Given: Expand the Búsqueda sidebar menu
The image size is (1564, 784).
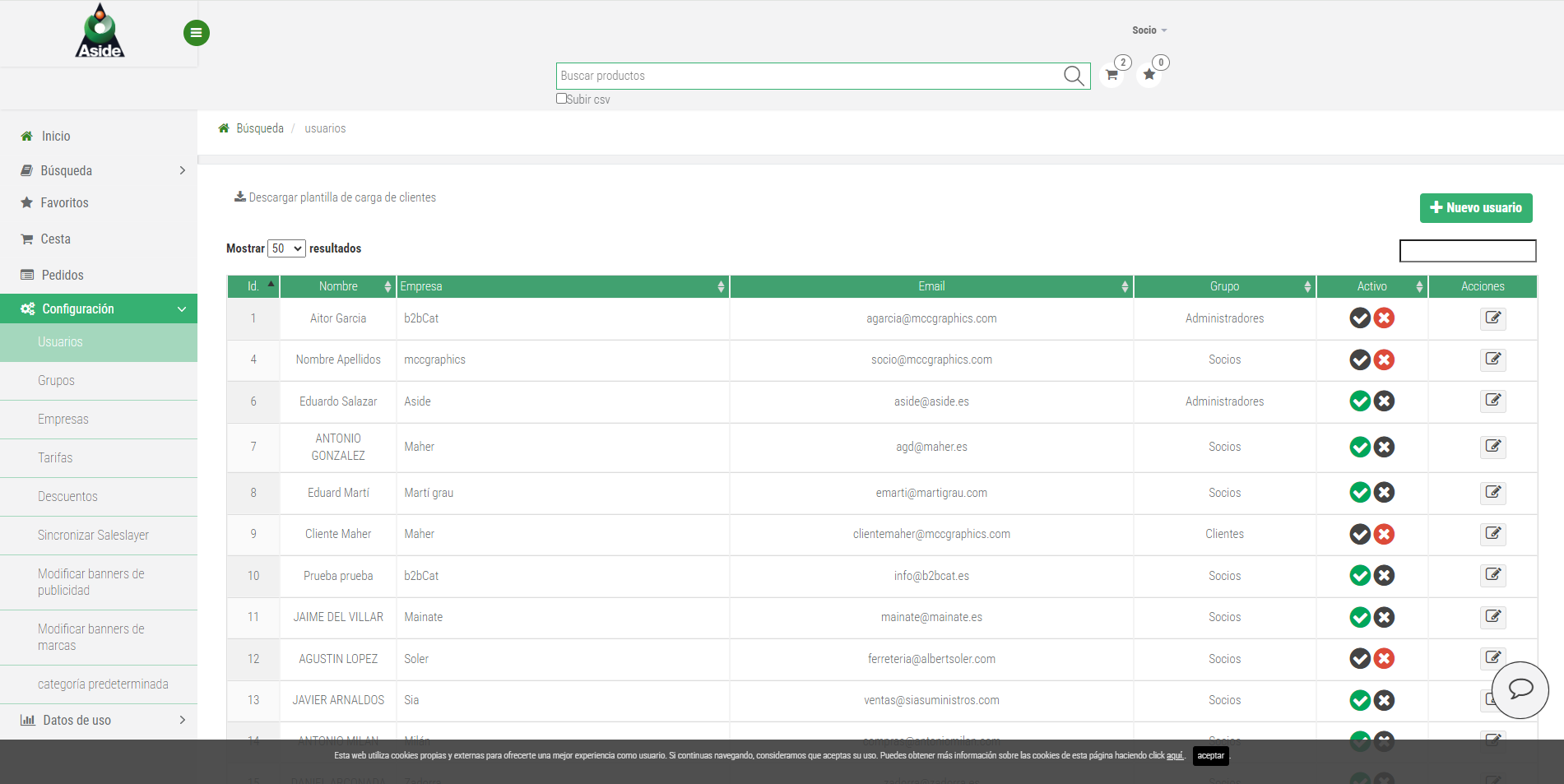Looking at the screenshot, I should 99,170.
